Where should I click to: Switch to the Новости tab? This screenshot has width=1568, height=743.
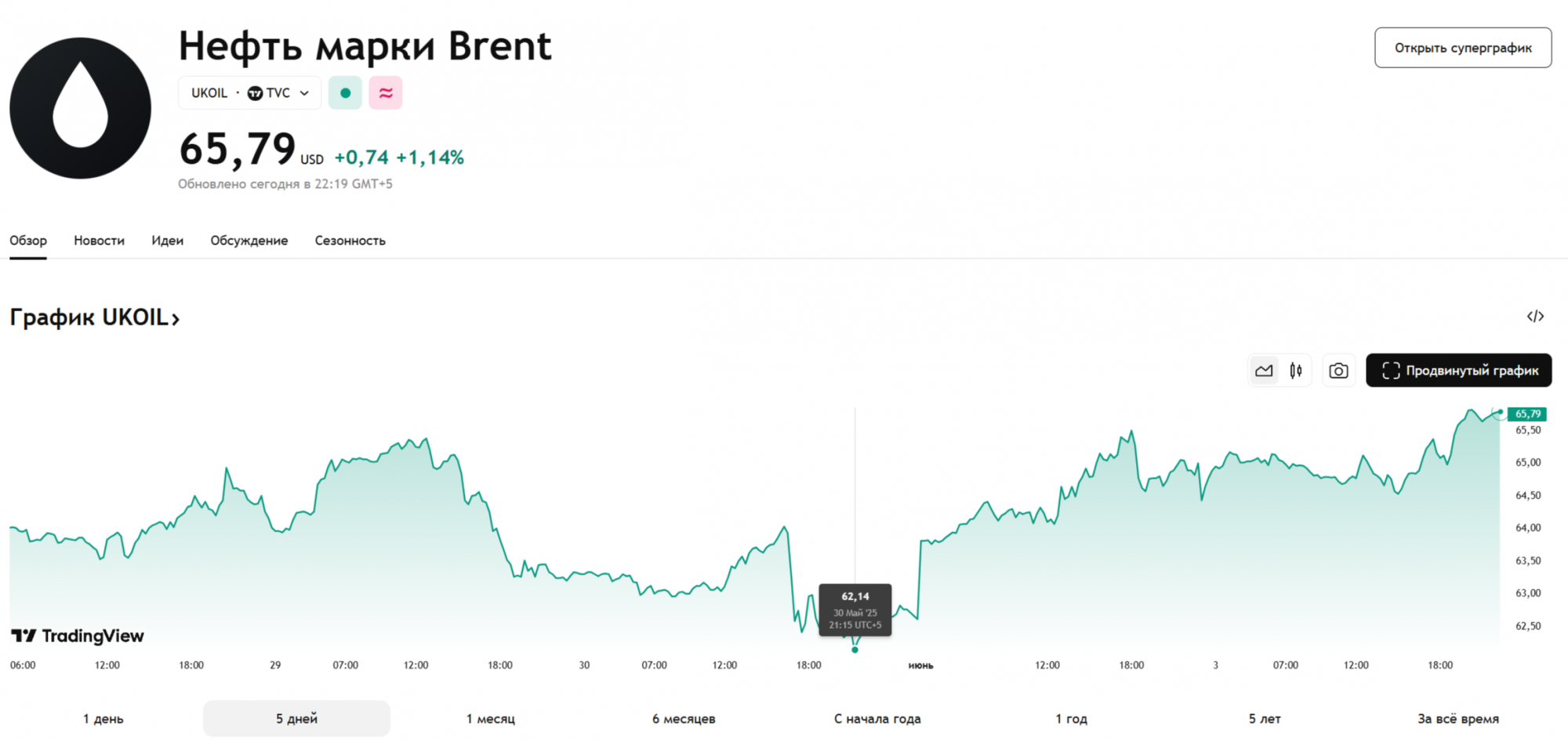click(99, 241)
